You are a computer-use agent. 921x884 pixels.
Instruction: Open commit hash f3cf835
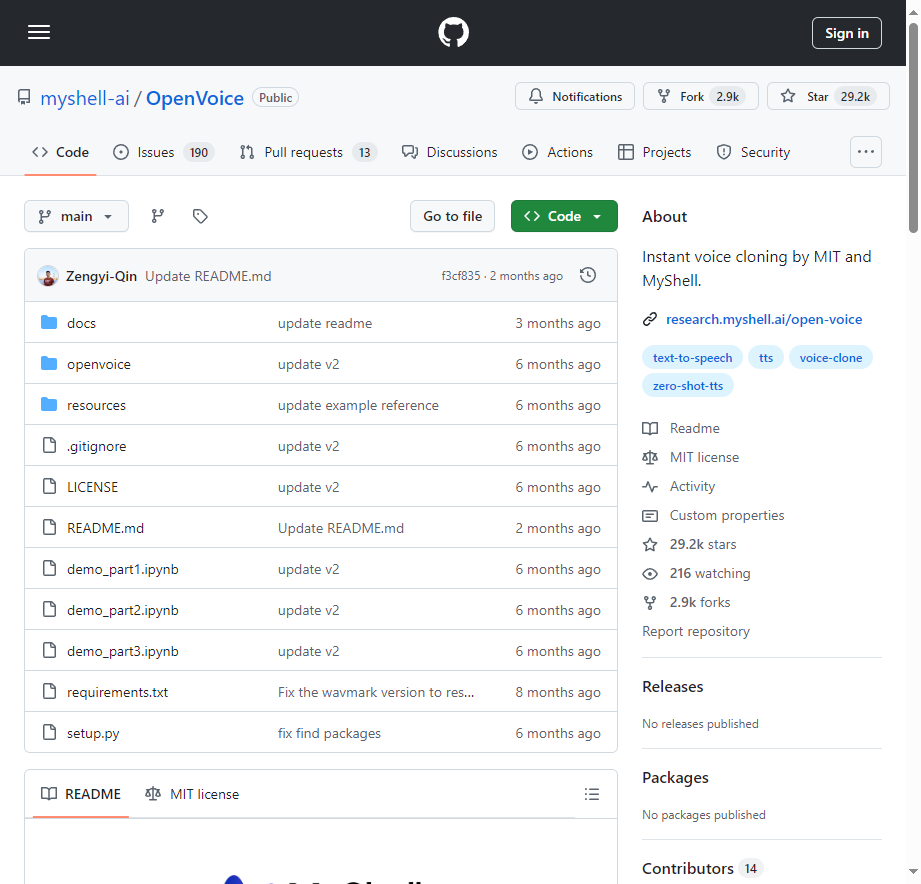460,276
